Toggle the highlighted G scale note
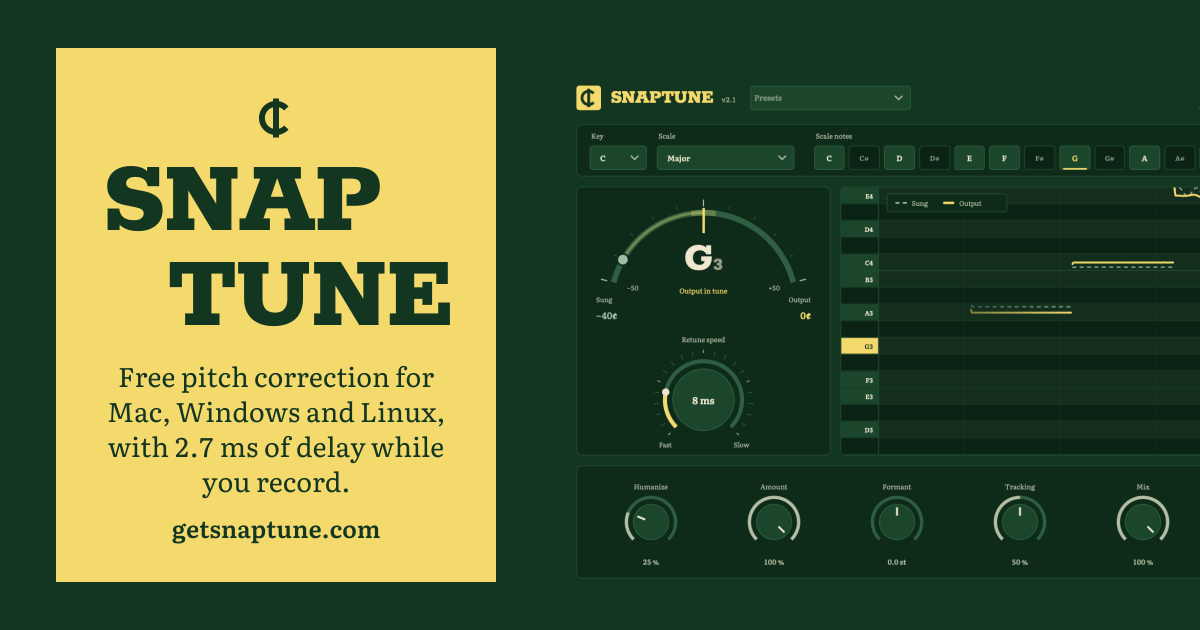The height and width of the screenshot is (630, 1200). [x=1074, y=158]
